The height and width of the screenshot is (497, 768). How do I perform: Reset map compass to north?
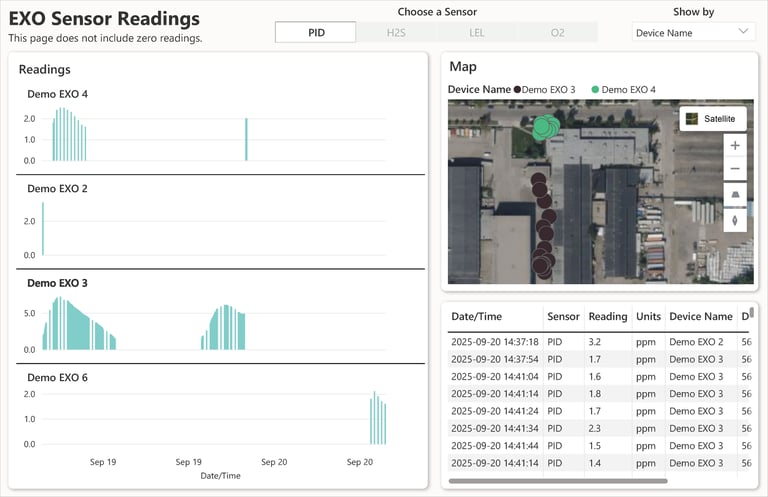(x=735, y=220)
